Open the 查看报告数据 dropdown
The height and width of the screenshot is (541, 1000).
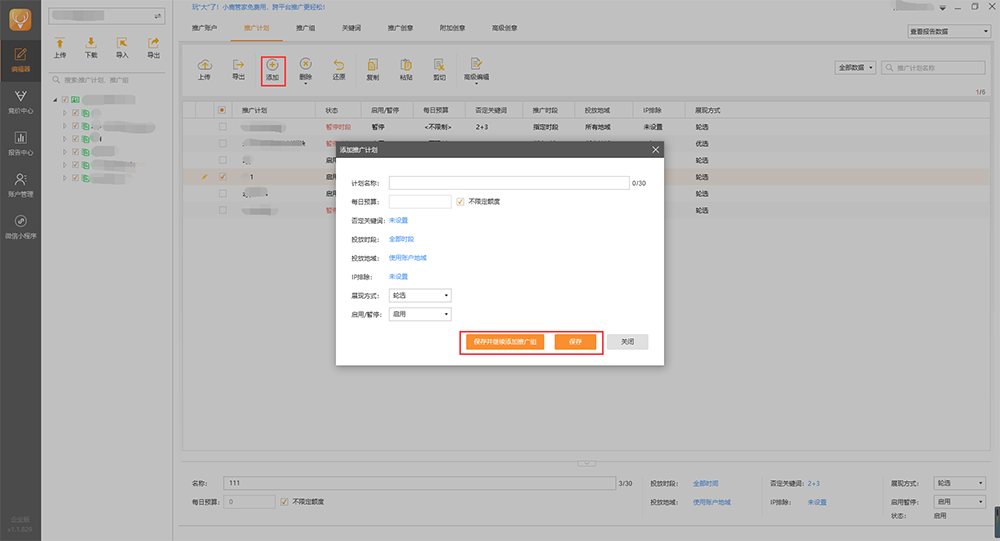tap(949, 31)
